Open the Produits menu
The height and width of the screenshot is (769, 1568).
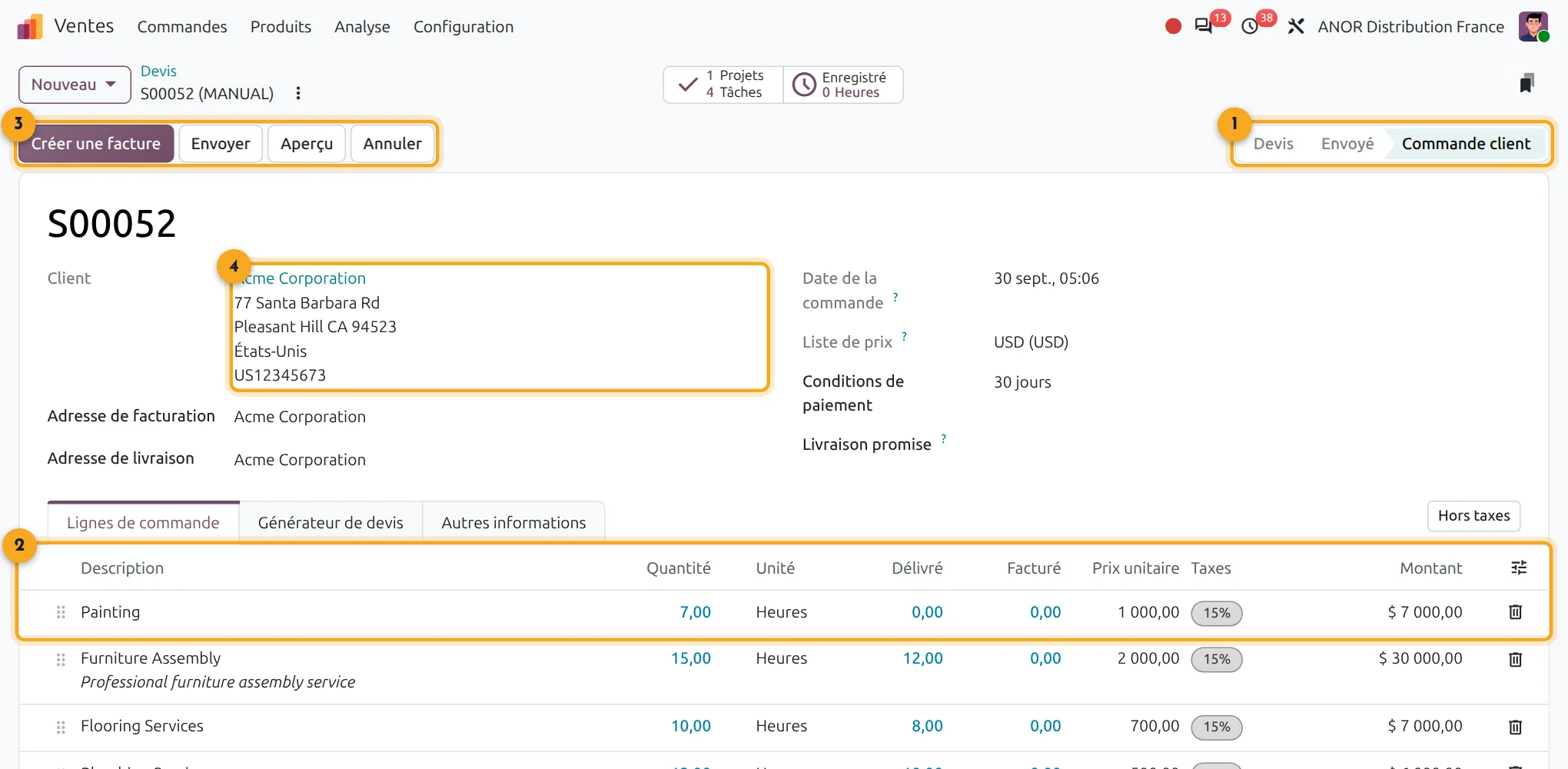coord(281,27)
